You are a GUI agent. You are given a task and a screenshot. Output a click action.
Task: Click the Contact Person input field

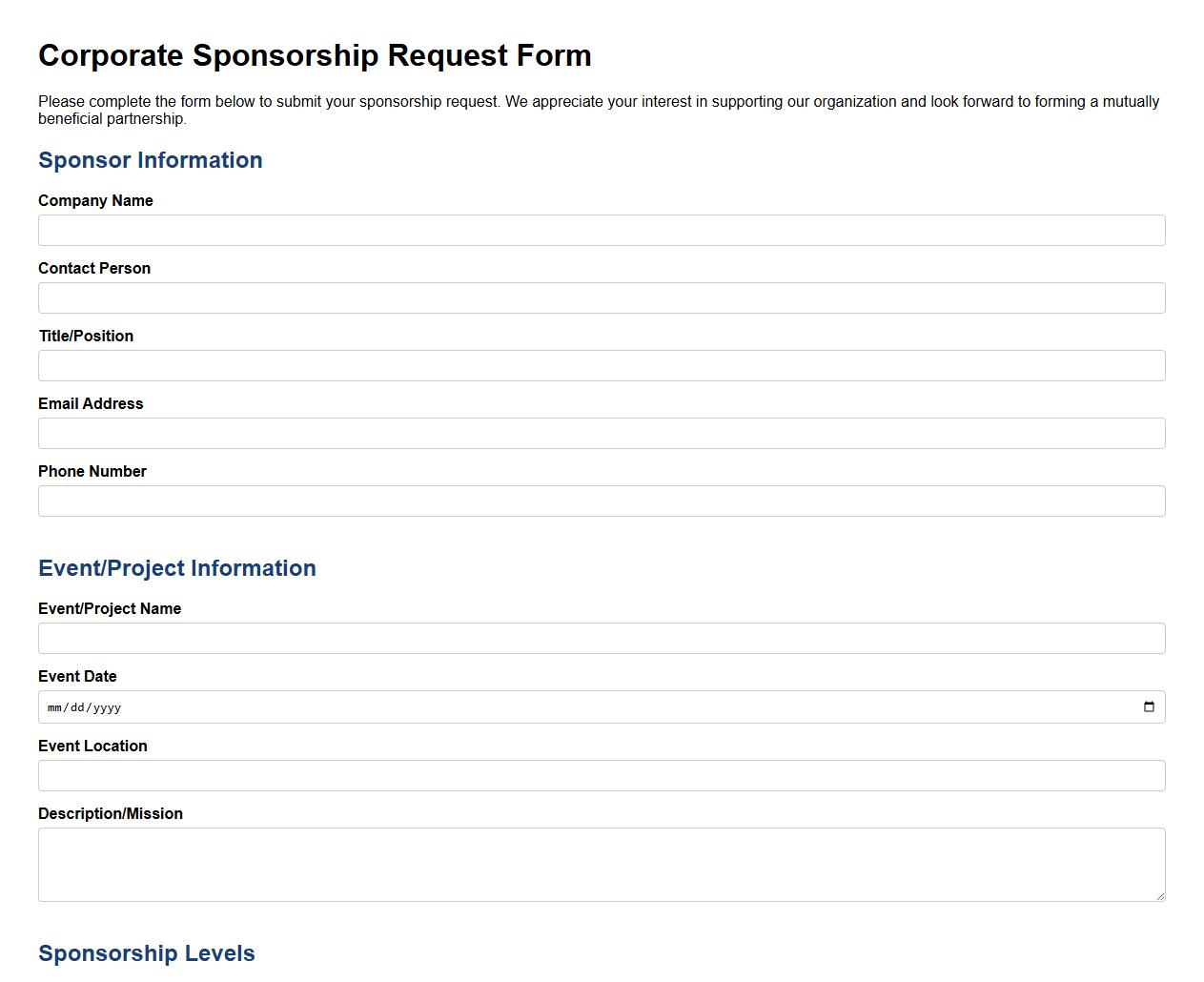click(x=601, y=297)
